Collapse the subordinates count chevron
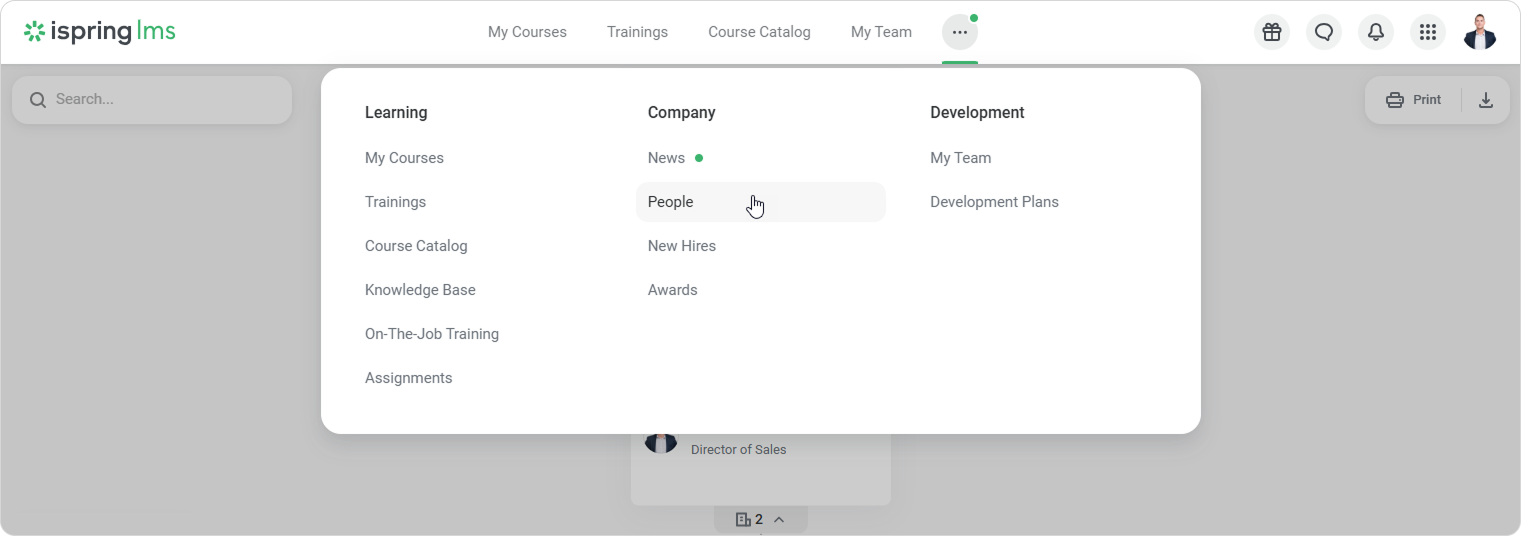Image resolution: width=1521 pixels, height=536 pixels. coord(779,519)
